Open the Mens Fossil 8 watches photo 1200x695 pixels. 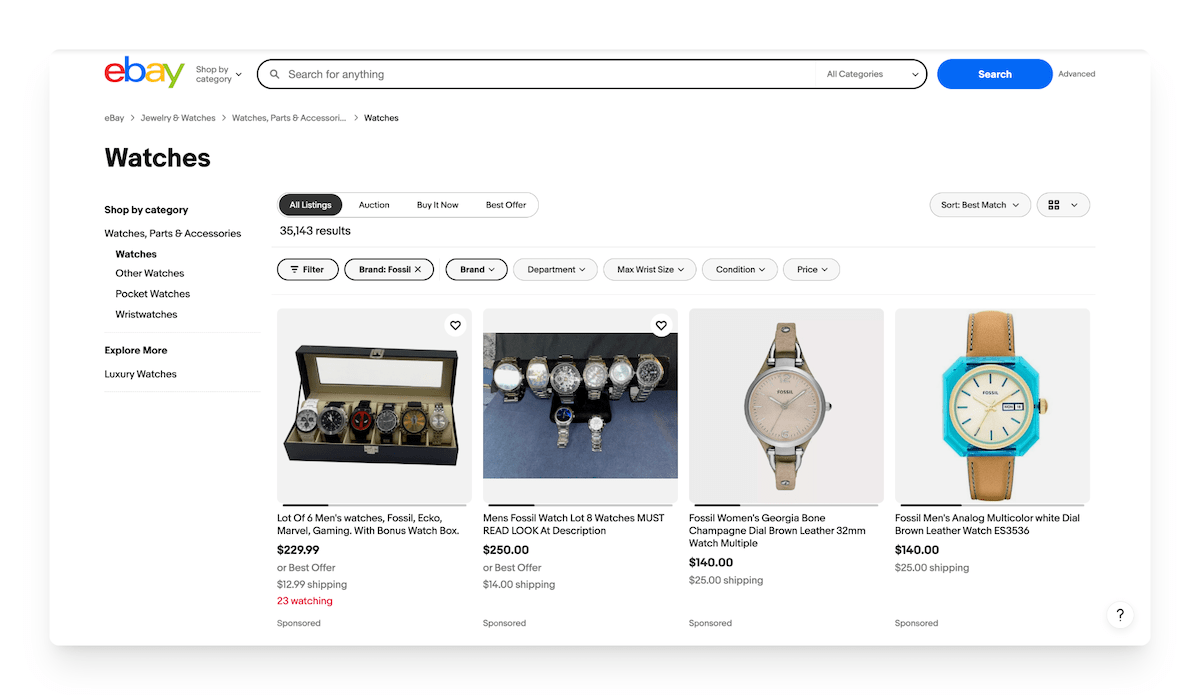(580, 405)
